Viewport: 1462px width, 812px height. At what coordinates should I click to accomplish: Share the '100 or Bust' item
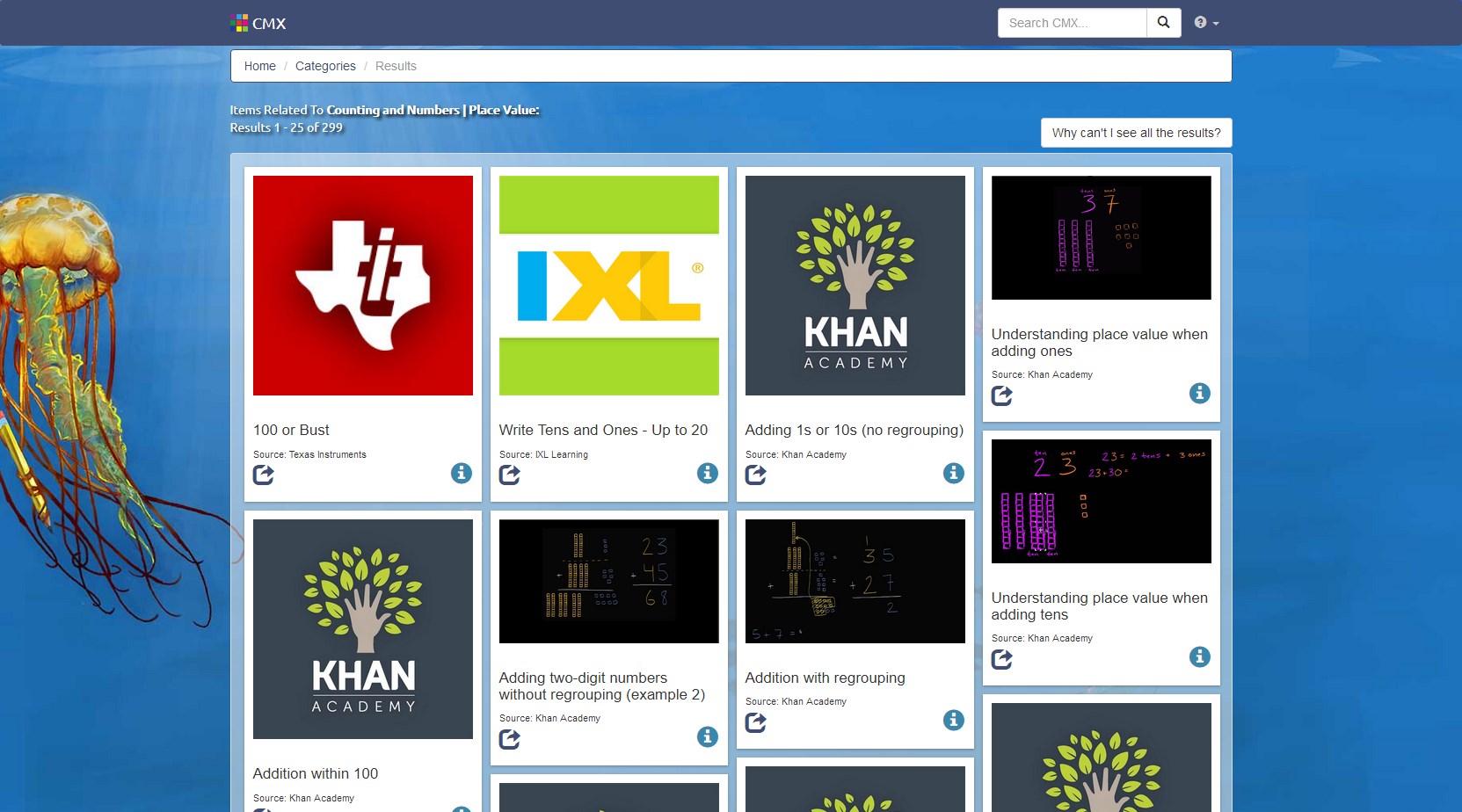(264, 475)
